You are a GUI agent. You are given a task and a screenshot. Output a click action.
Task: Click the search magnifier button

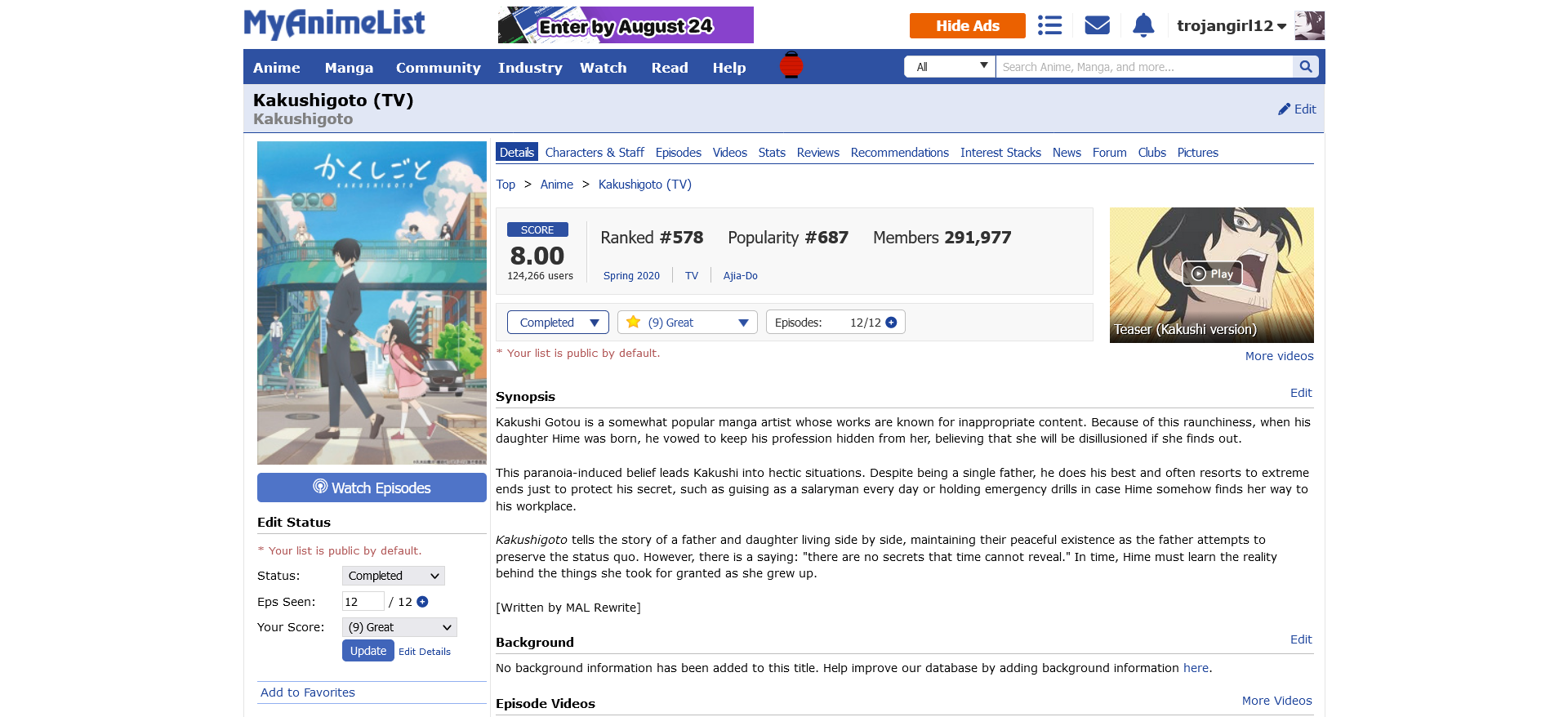[x=1305, y=67]
